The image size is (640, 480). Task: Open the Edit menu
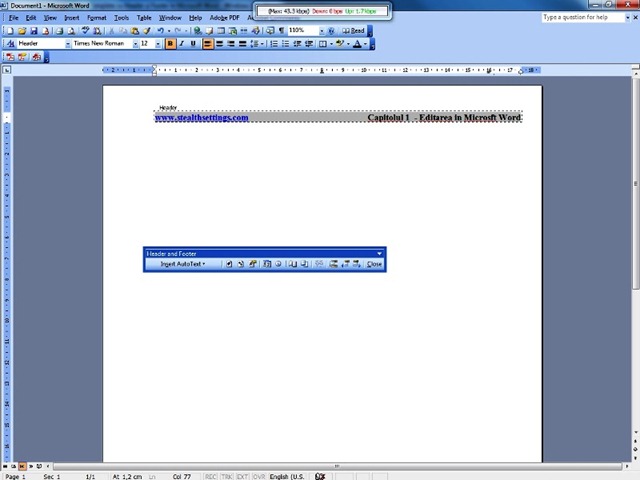point(31,18)
